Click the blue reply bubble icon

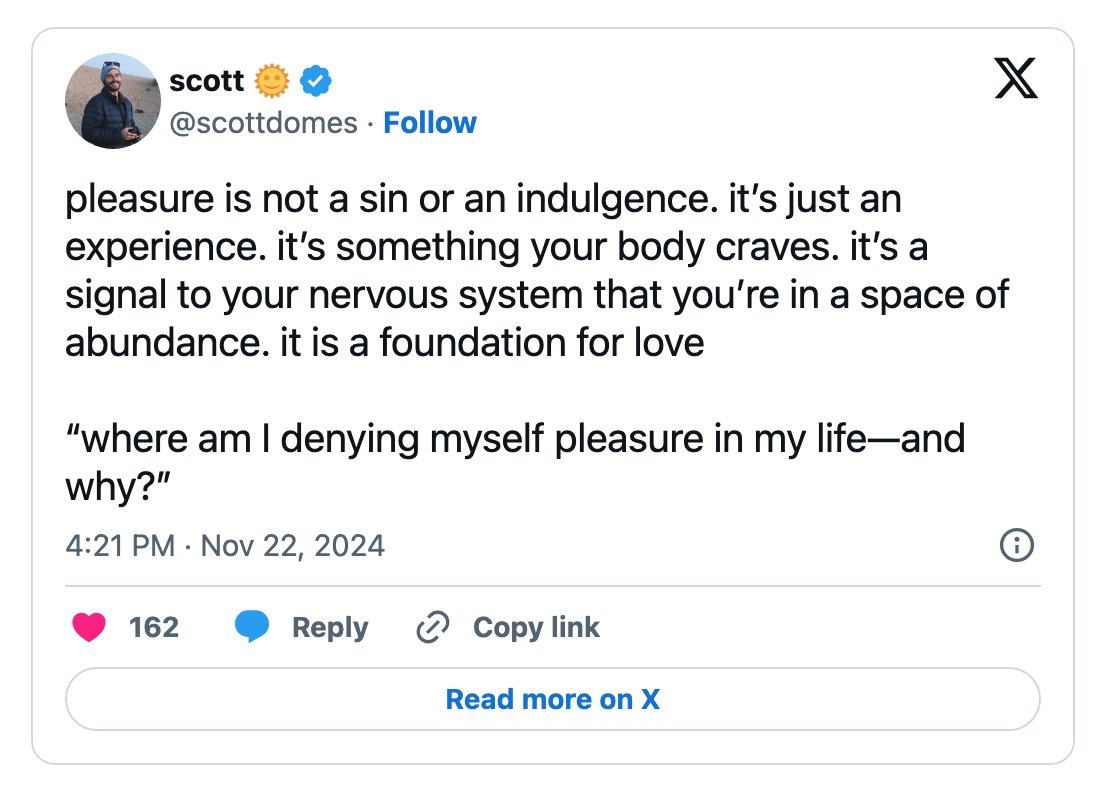point(252,626)
